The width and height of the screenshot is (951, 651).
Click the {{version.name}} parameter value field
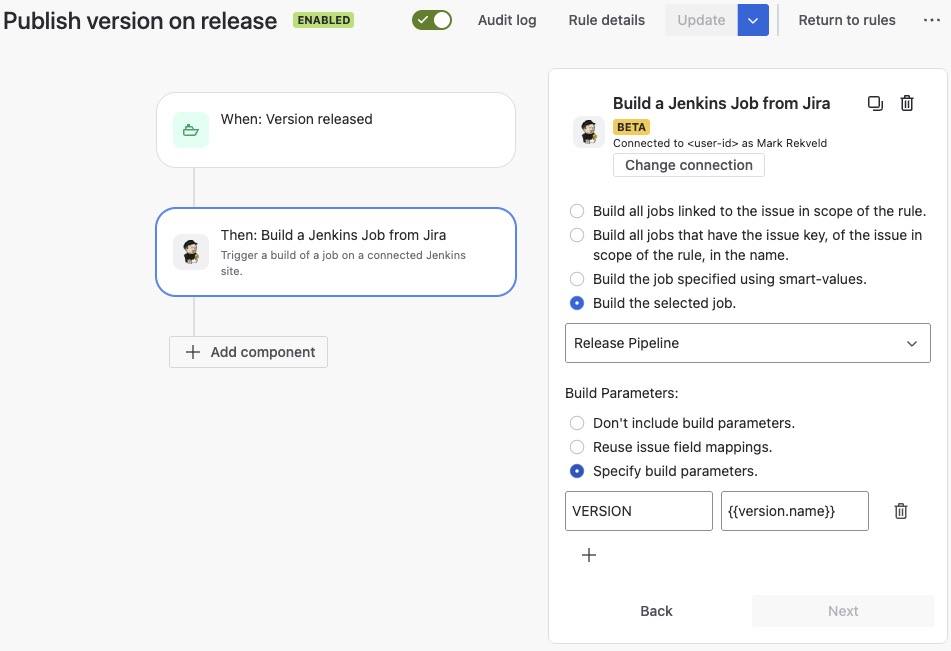tap(795, 511)
